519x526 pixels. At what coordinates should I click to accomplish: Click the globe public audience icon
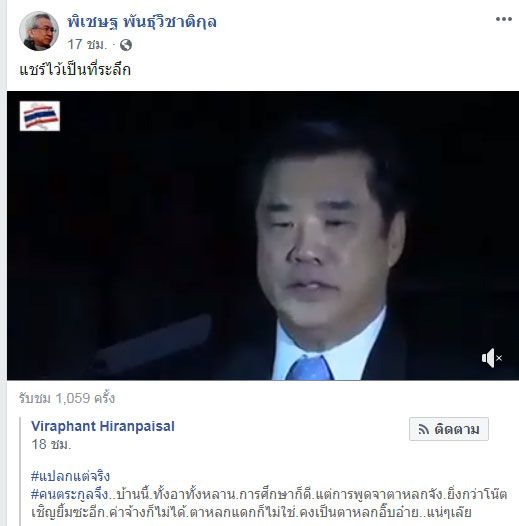[x=126, y=45]
